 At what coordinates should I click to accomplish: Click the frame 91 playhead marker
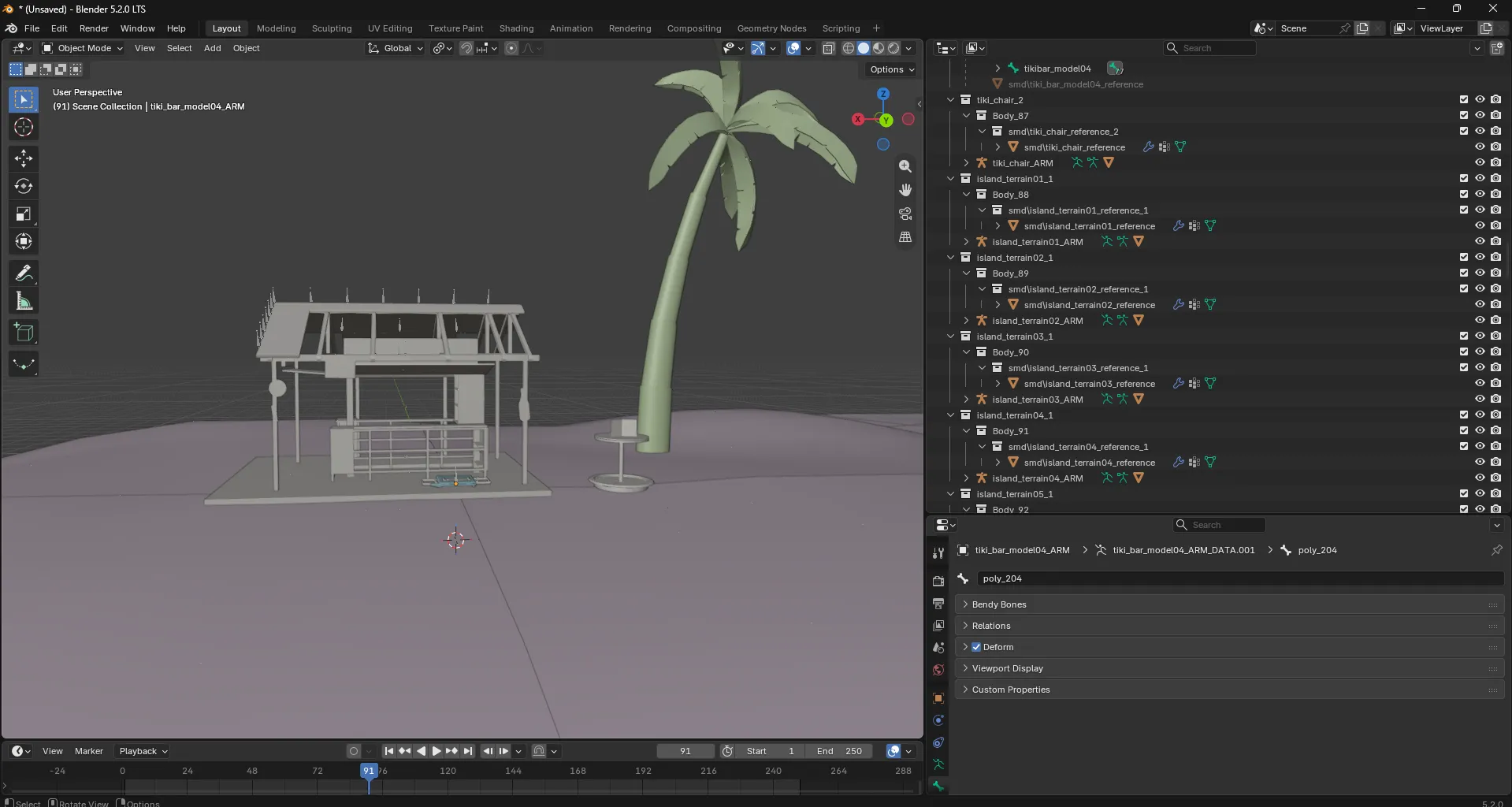tap(369, 771)
